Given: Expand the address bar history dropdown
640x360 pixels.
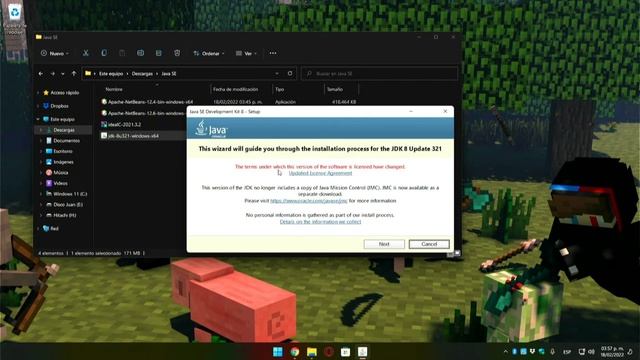Looking at the screenshot, I should tap(277, 73).
